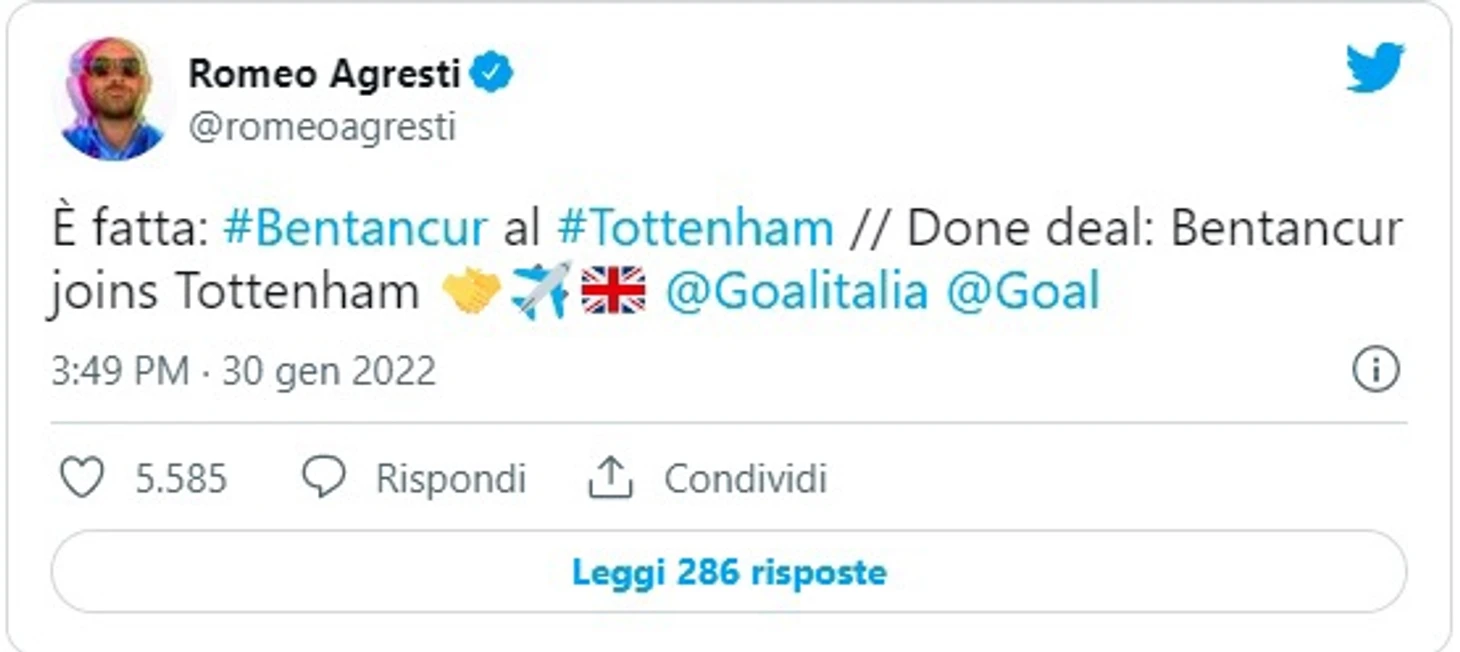The width and height of the screenshot is (1460, 652).
Task: Click the Twitter bird logo
Action: click(1374, 68)
